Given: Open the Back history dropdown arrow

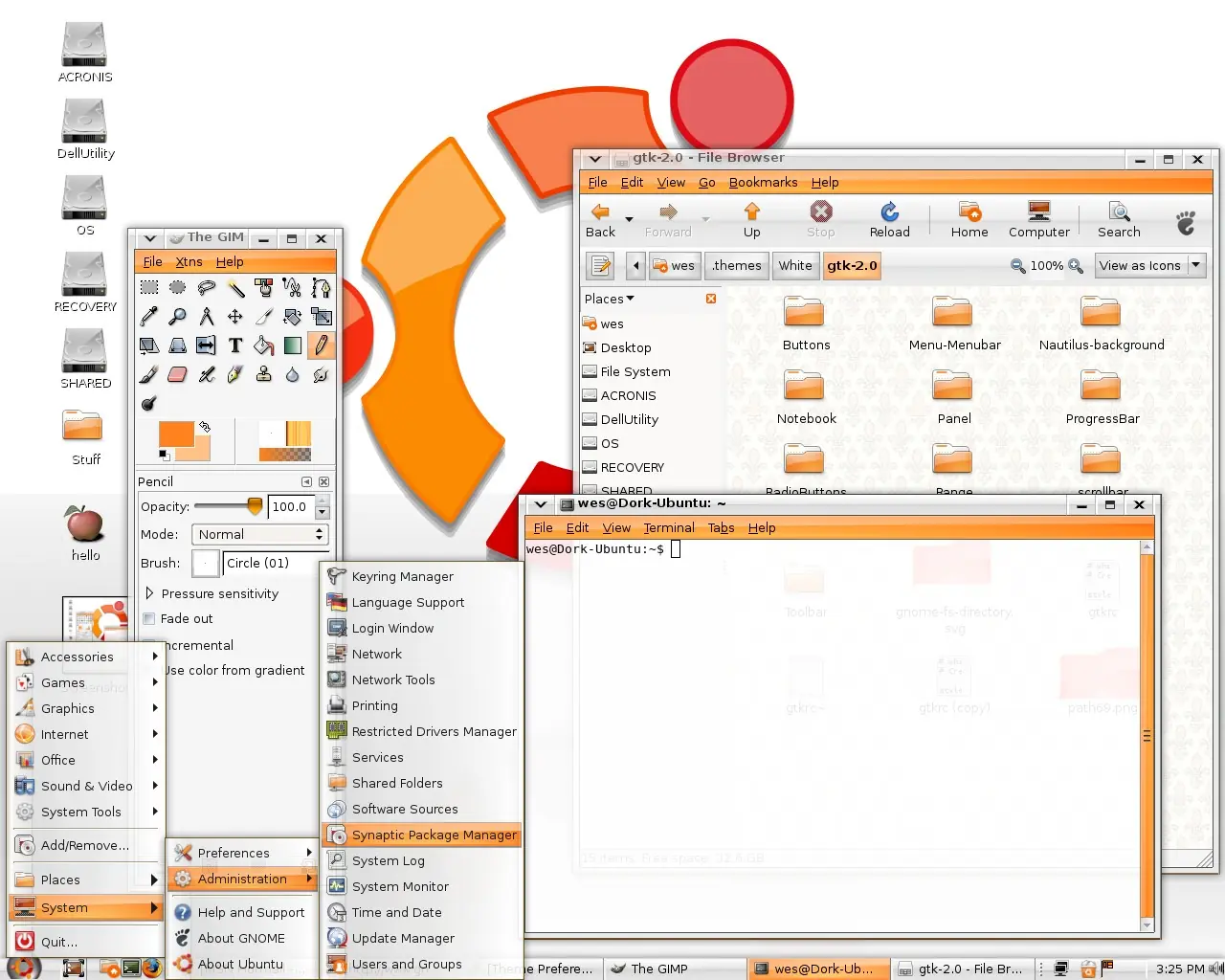Looking at the screenshot, I should pyautogui.click(x=629, y=219).
